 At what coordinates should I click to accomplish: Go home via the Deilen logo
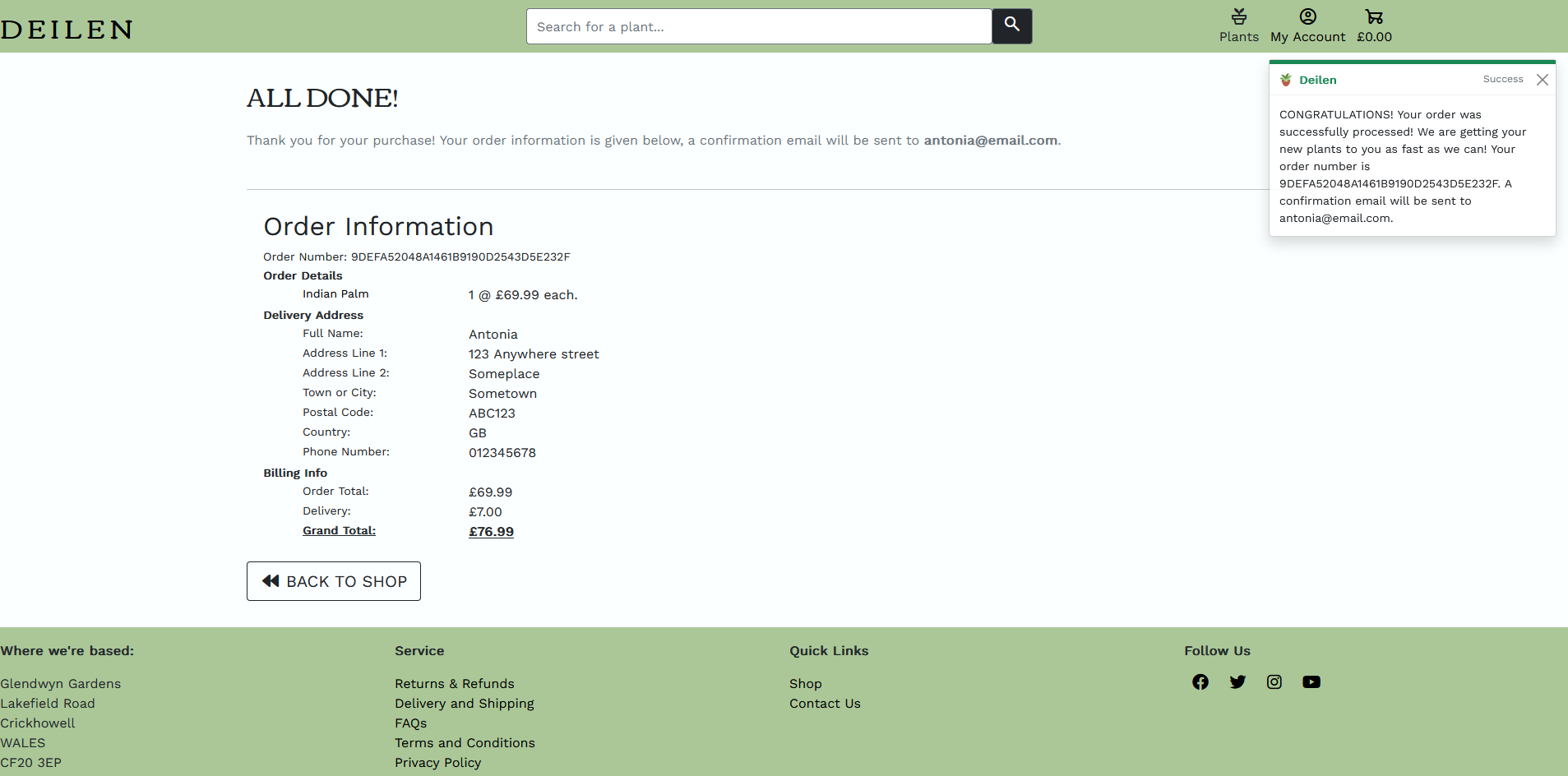(67, 30)
